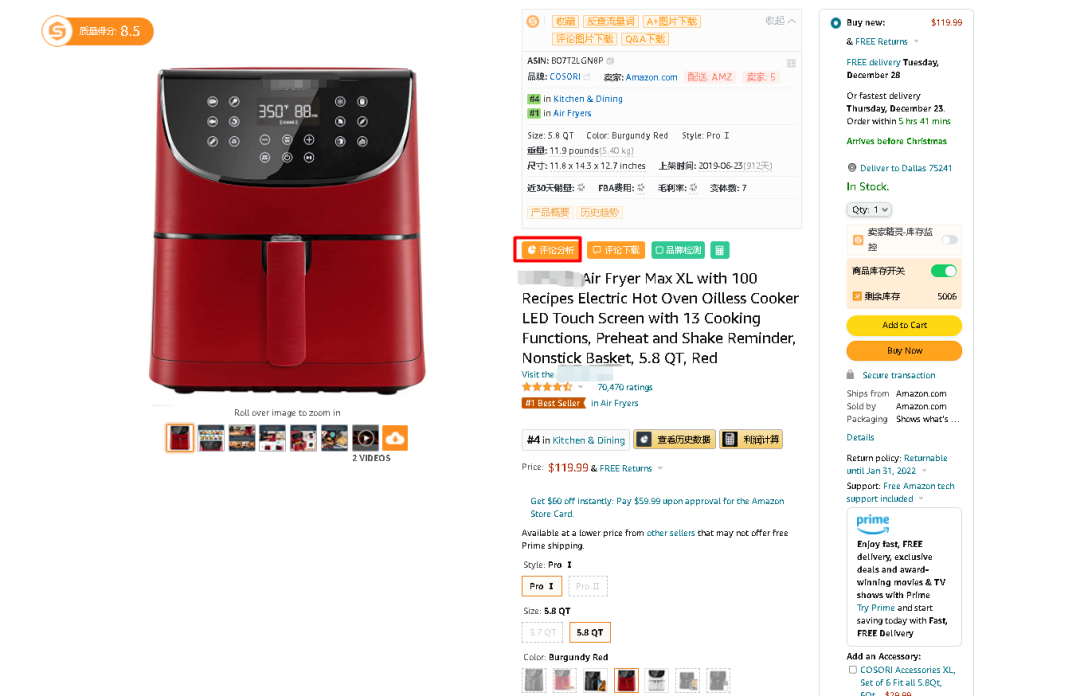Switch to the 产品概要 tab
This screenshot has width=1080, height=696.
(550, 212)
